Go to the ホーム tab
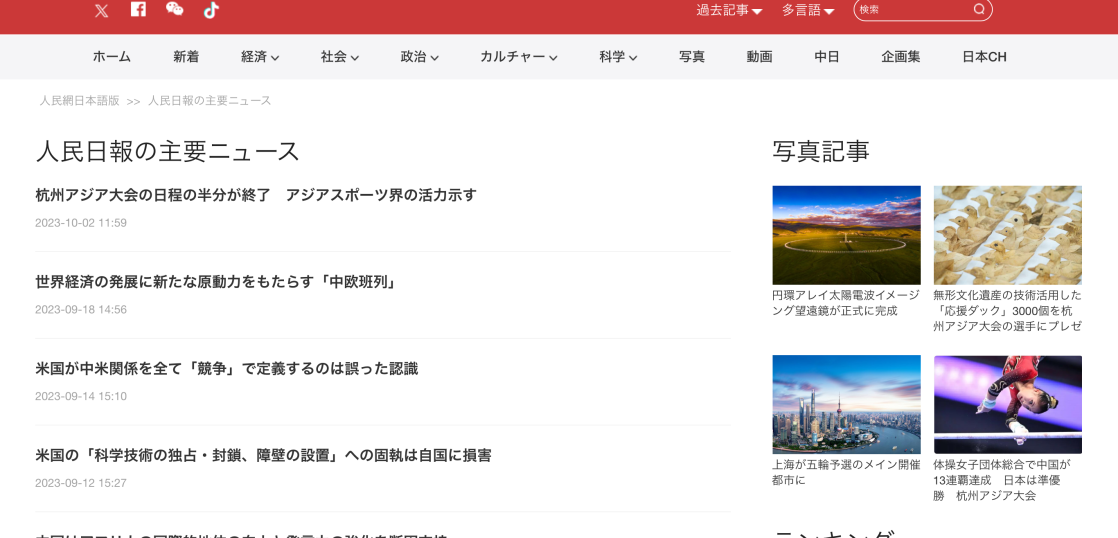The width and height of the screenshot is (1118, 538). coord(112,57)
